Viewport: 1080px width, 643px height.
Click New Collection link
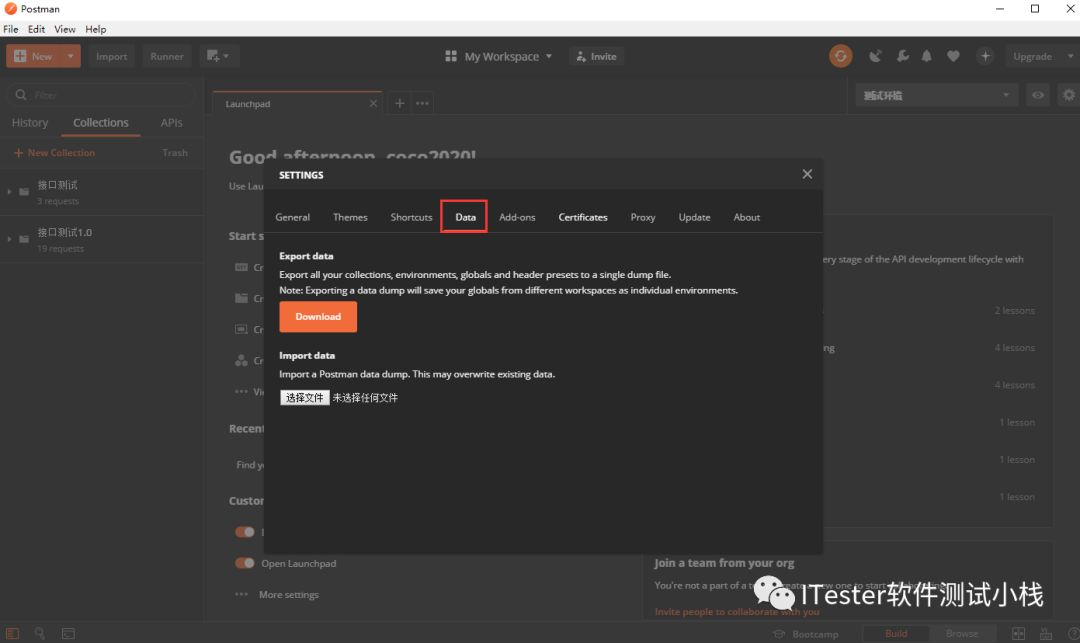click(x=54, y=153)
